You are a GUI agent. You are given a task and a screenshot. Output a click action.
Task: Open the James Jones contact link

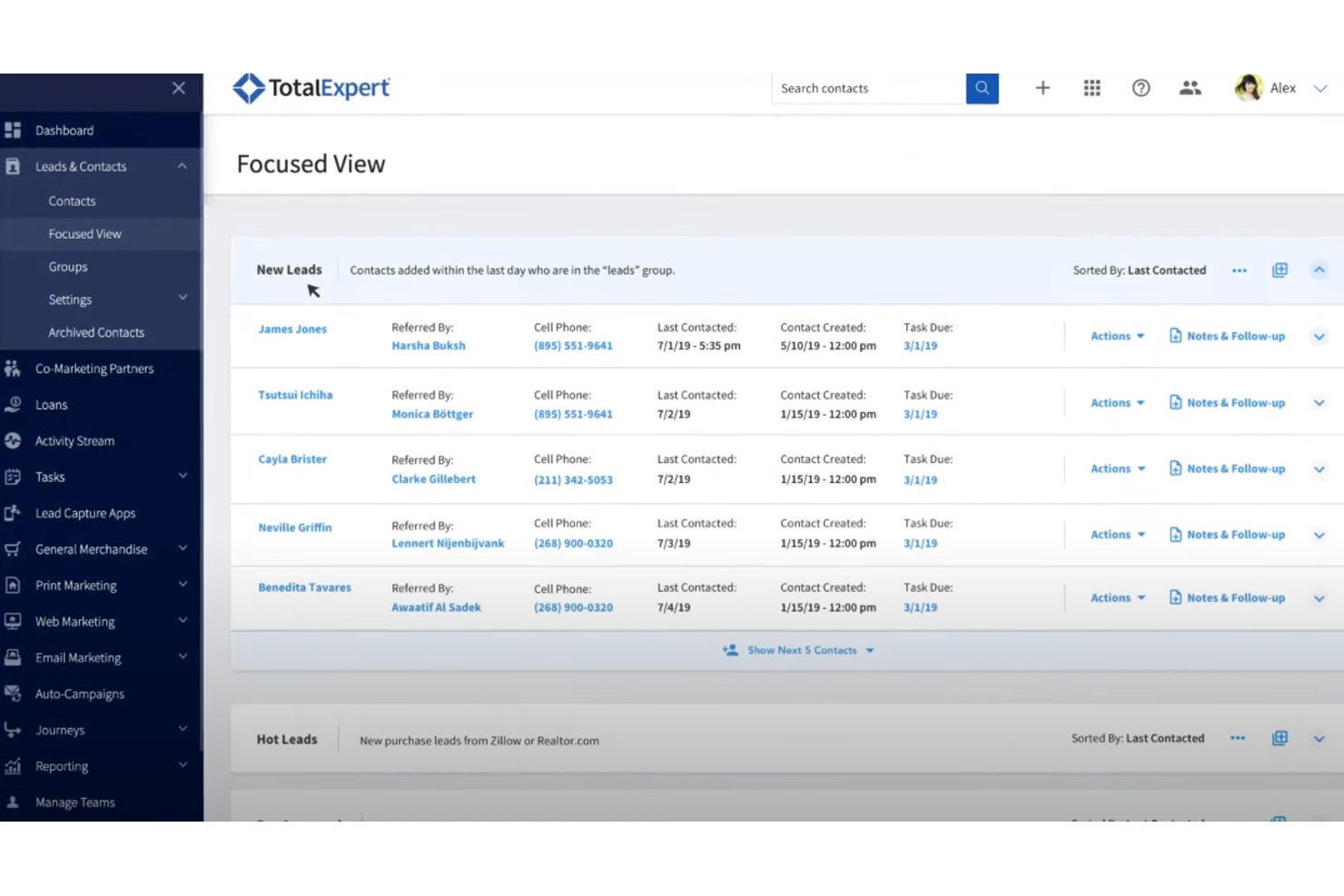pyautogui.click(x=292, y=330)
